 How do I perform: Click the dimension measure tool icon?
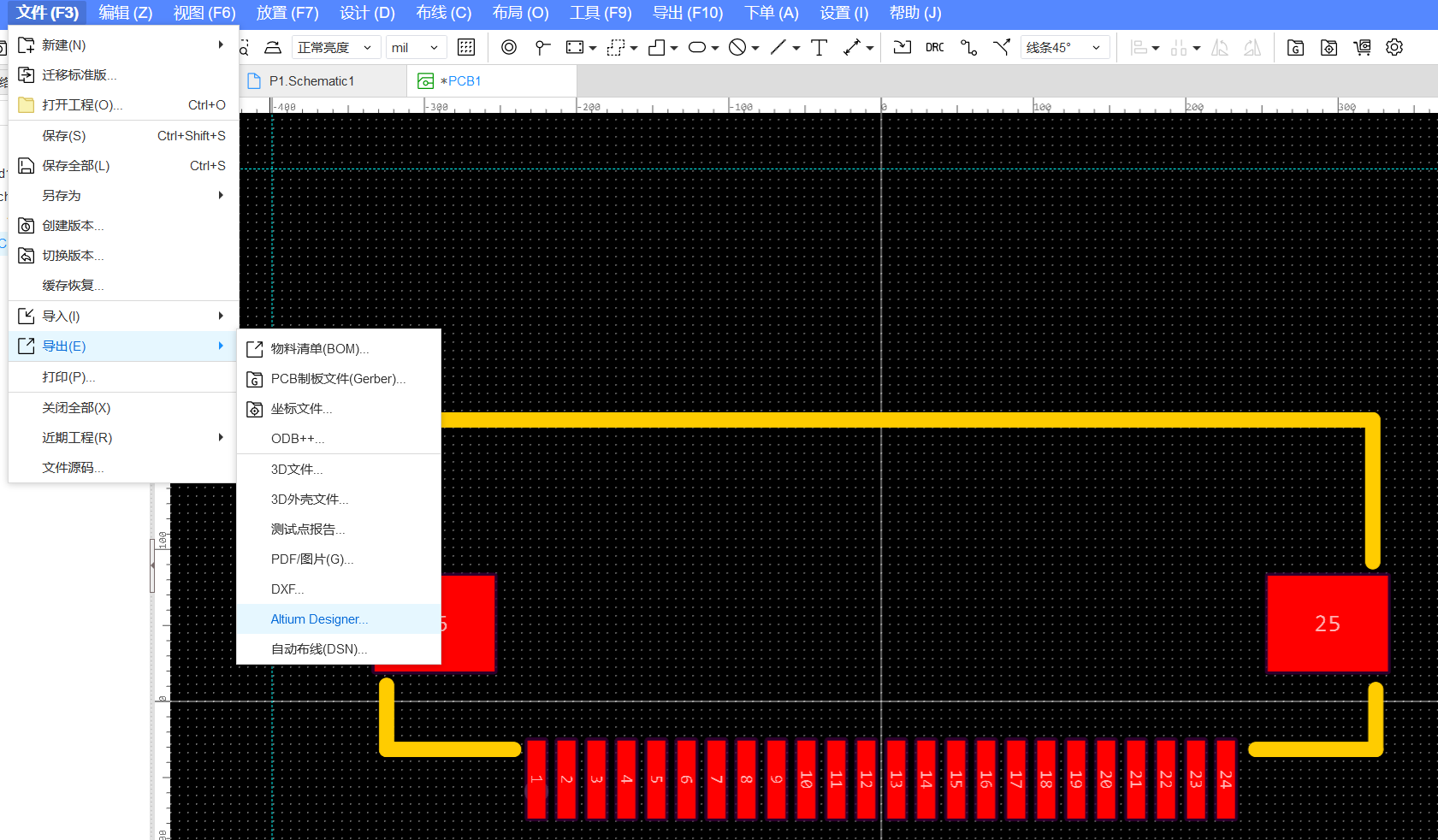point(852,48)
